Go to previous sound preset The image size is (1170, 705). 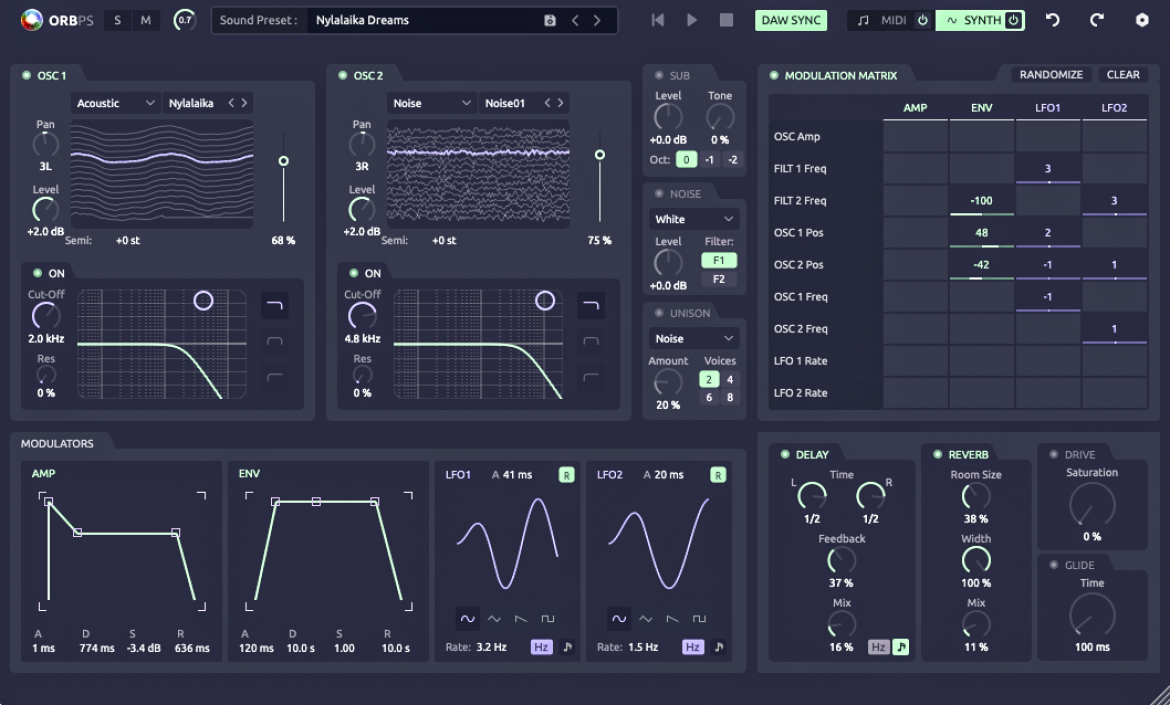click(x=575, y=20)
